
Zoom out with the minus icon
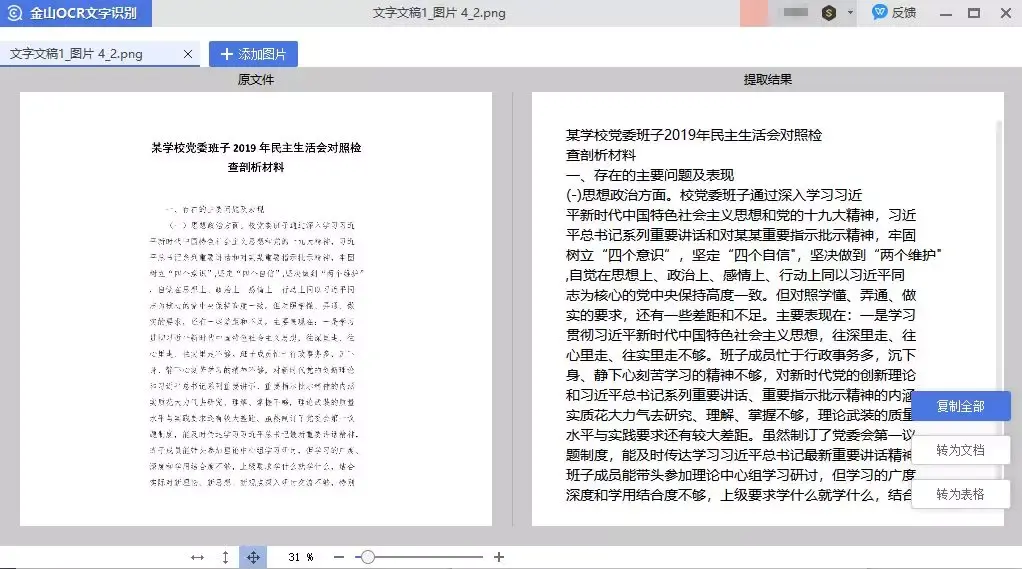tap(338, 557)
